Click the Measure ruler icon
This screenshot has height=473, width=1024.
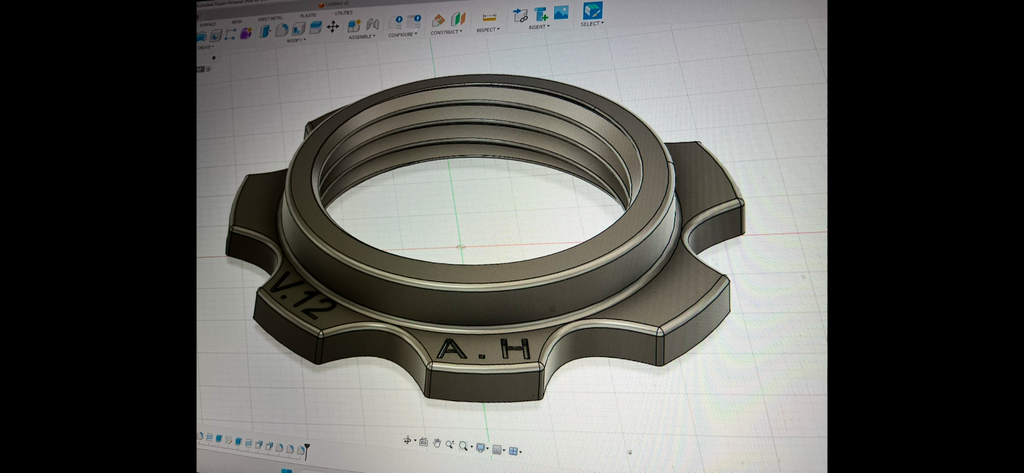(489, 17)
